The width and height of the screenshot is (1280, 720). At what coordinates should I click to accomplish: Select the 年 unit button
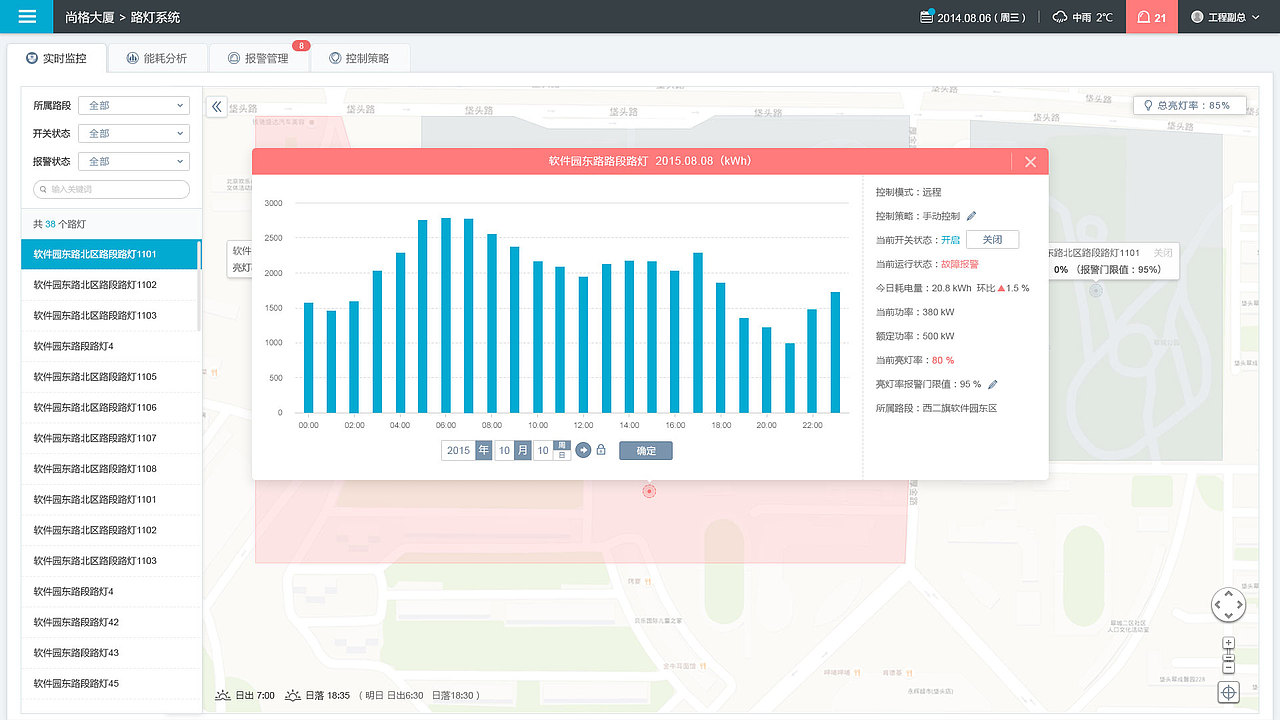point(484,451)
